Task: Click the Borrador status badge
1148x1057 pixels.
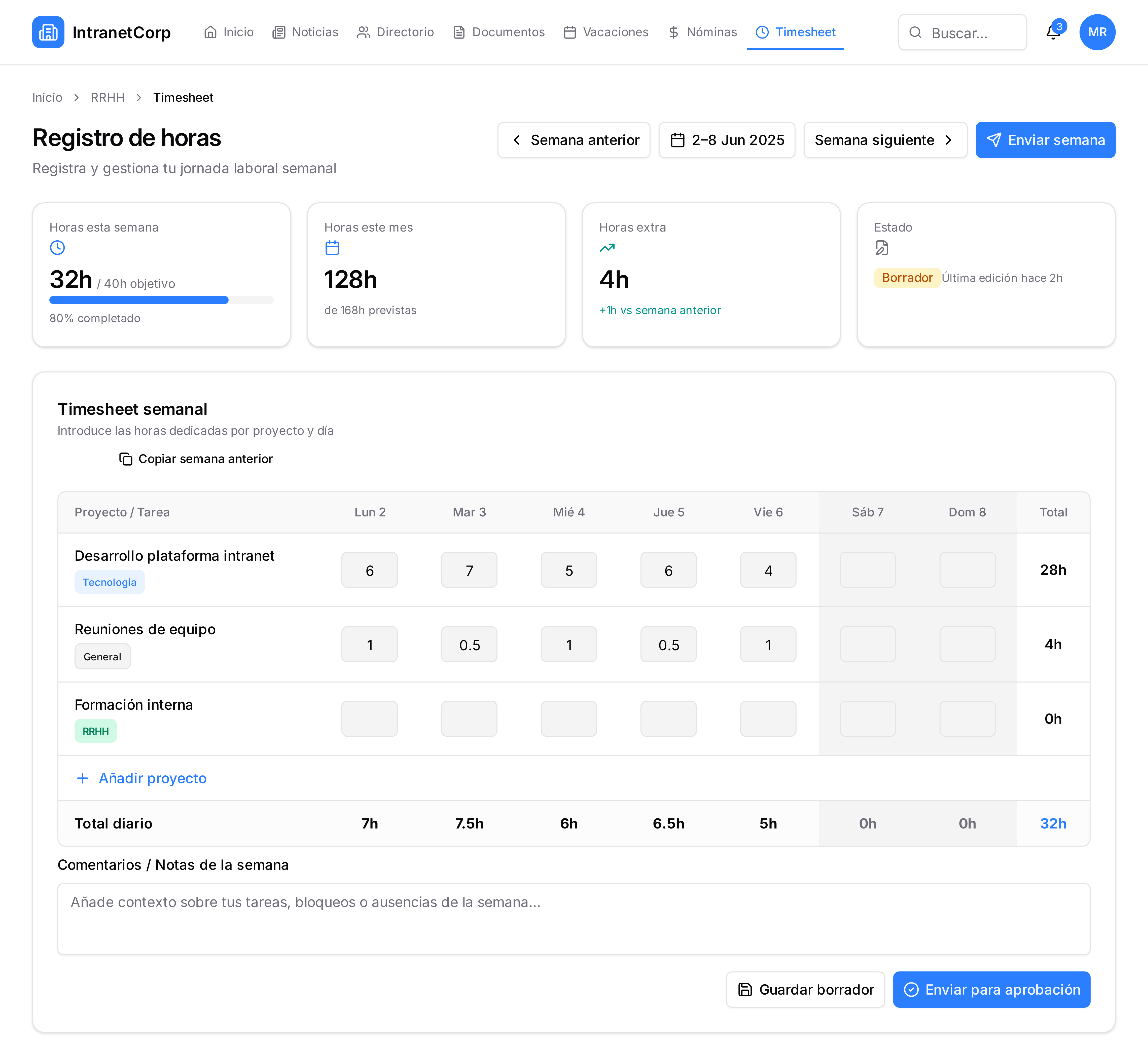Action: (x=907, y=278)
